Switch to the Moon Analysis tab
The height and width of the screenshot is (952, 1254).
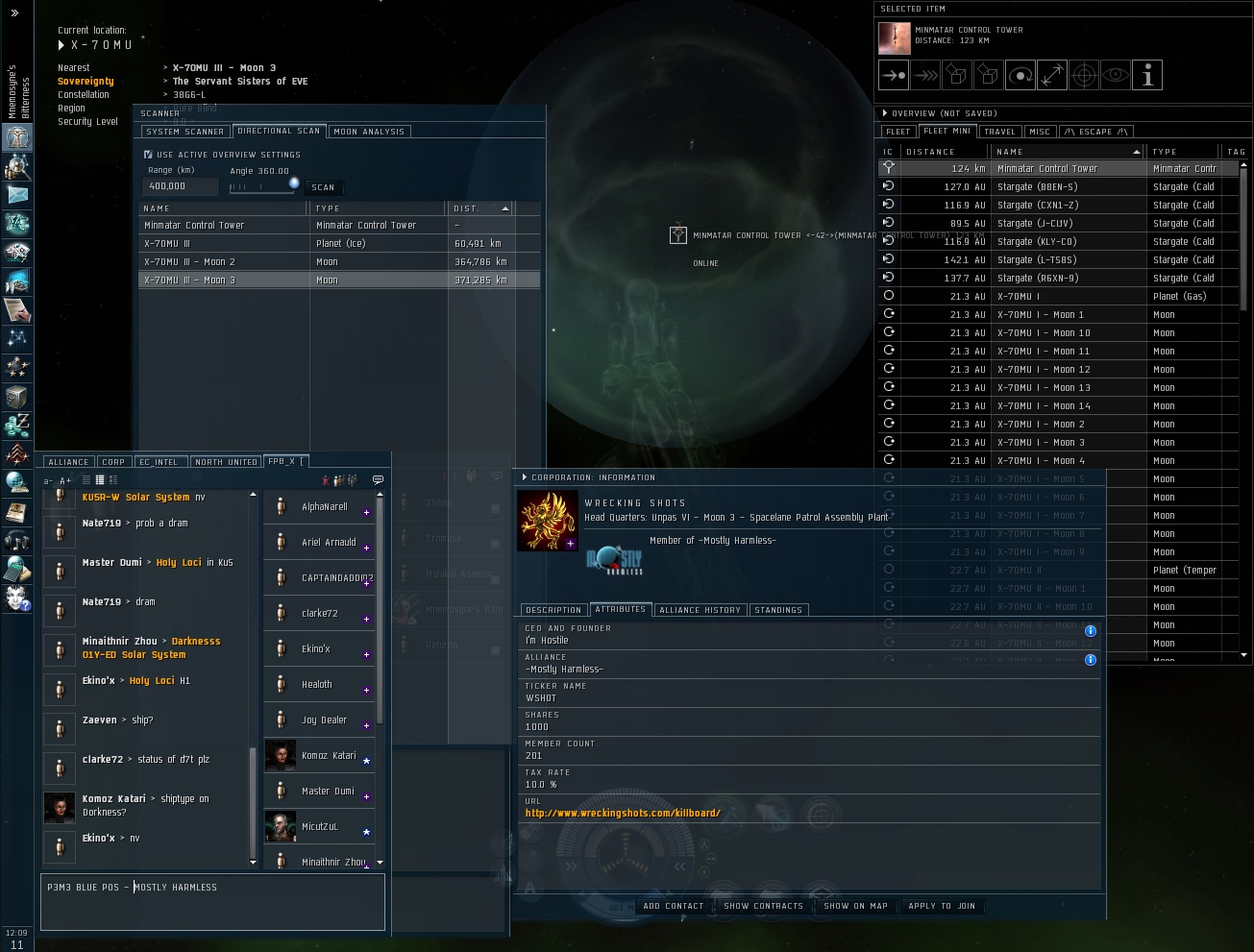(370, 132)
